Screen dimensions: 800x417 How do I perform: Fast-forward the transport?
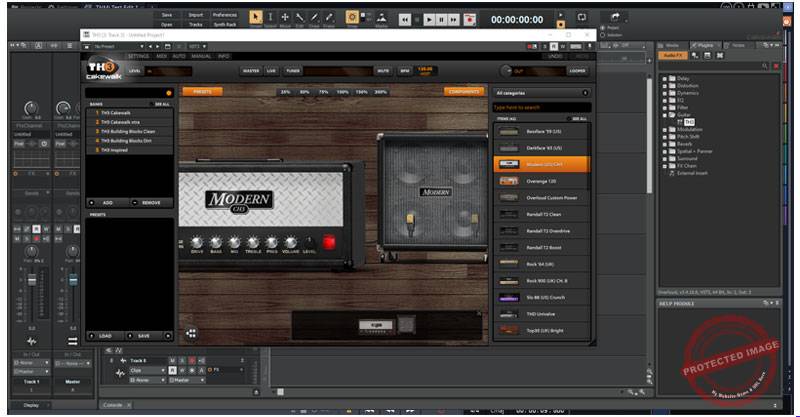(x=454, y=19)
